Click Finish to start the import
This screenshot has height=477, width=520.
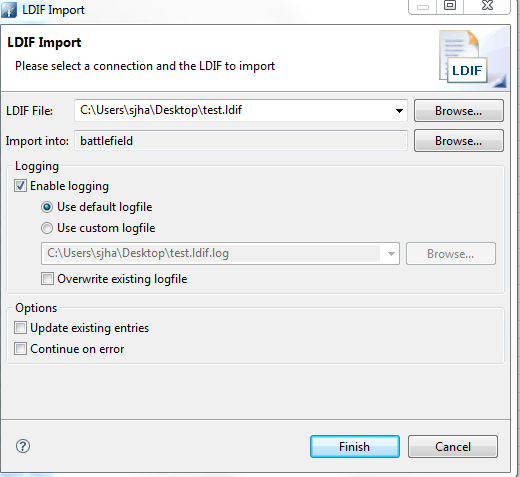pos(355,446)
